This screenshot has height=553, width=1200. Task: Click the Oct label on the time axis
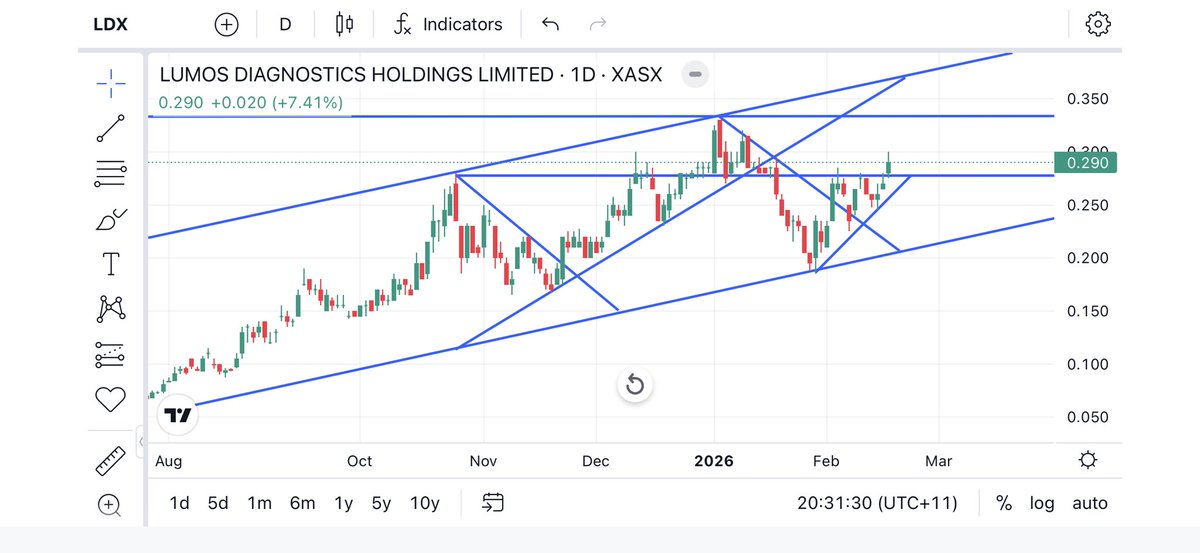click(x=359, y=461)
